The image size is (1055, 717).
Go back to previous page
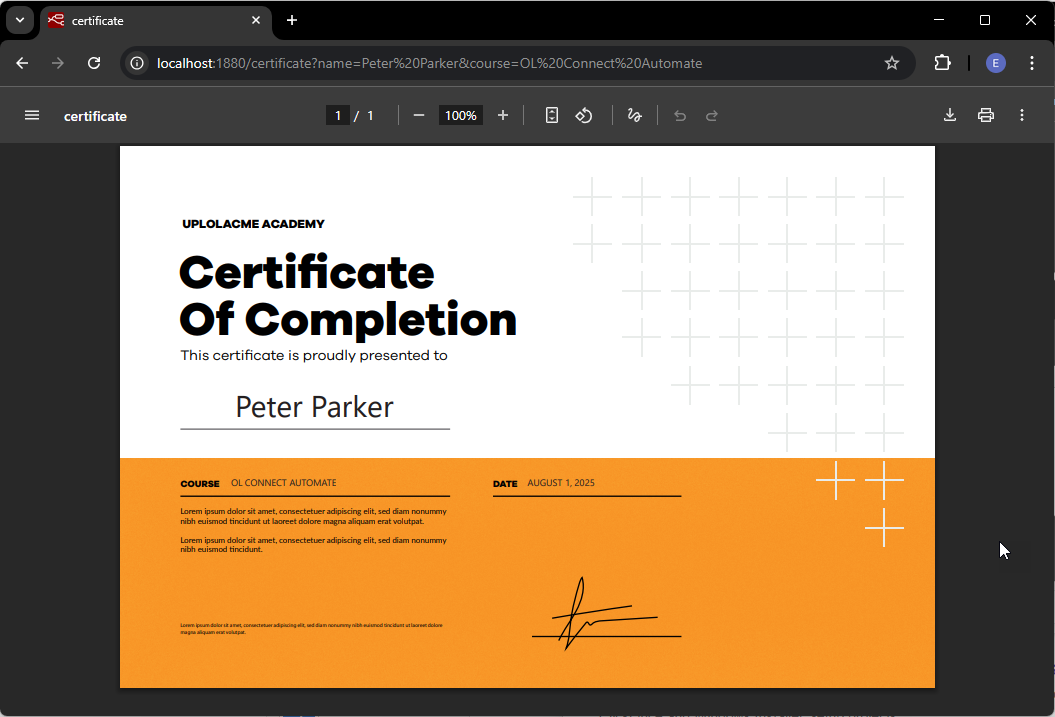pyautogui.click(x=23, y=63)
